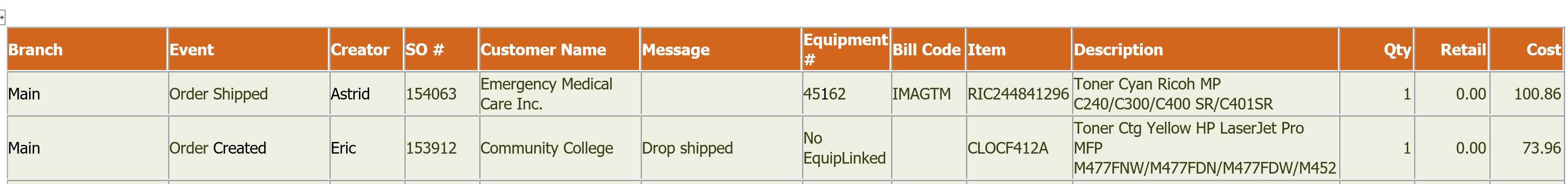
Task: Click the Message column header
Action: [721, 50]
